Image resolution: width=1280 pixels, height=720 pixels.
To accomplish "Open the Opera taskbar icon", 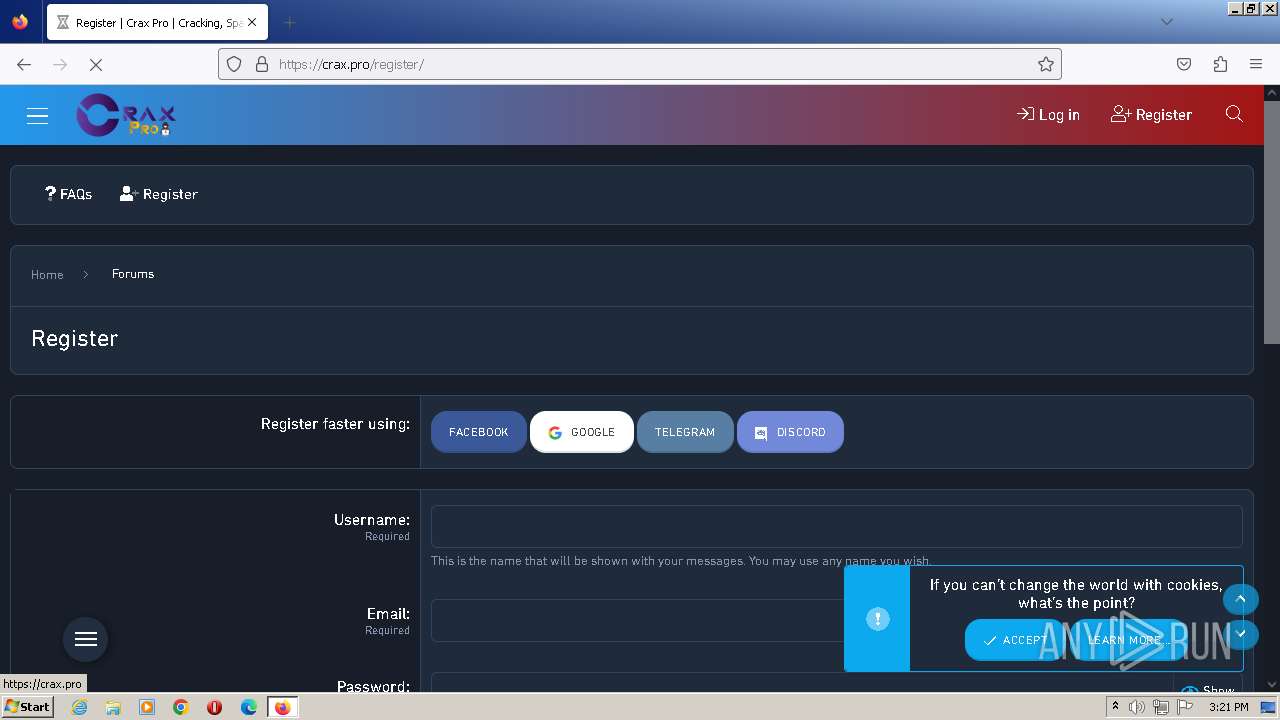I will point(214,707).
